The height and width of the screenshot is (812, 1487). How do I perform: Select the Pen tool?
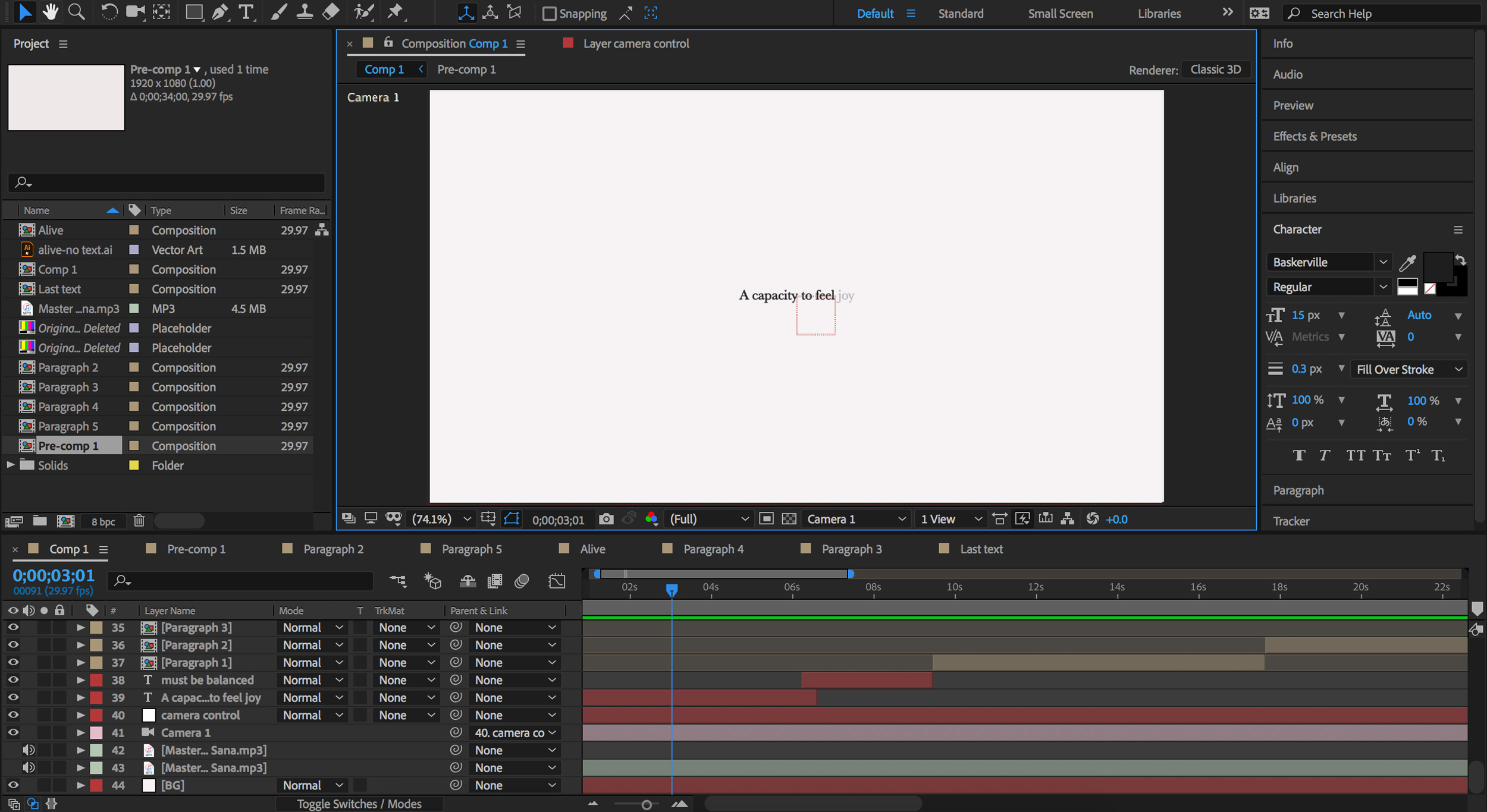219,12
